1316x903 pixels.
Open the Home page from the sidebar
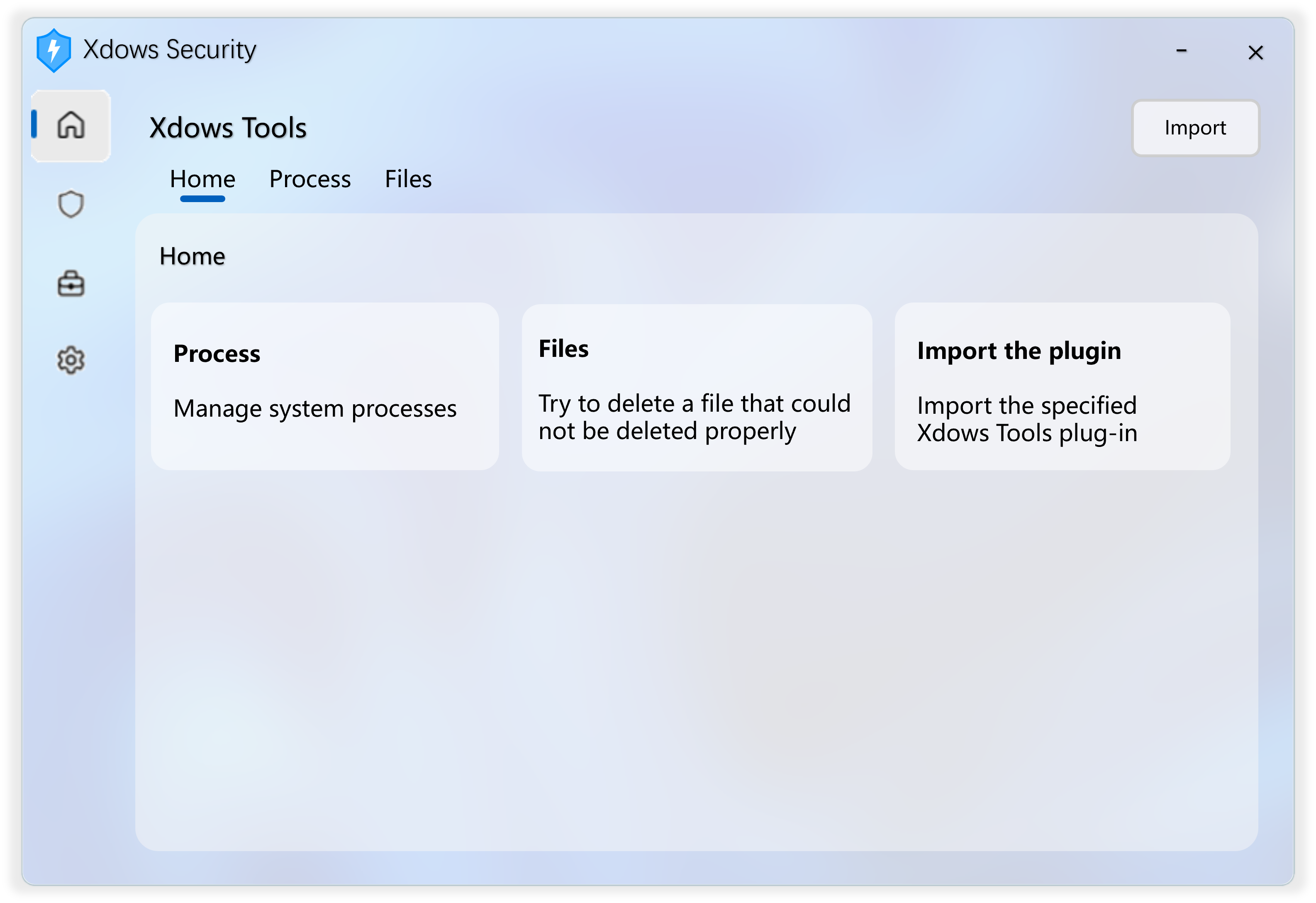(x=71, y=125)
